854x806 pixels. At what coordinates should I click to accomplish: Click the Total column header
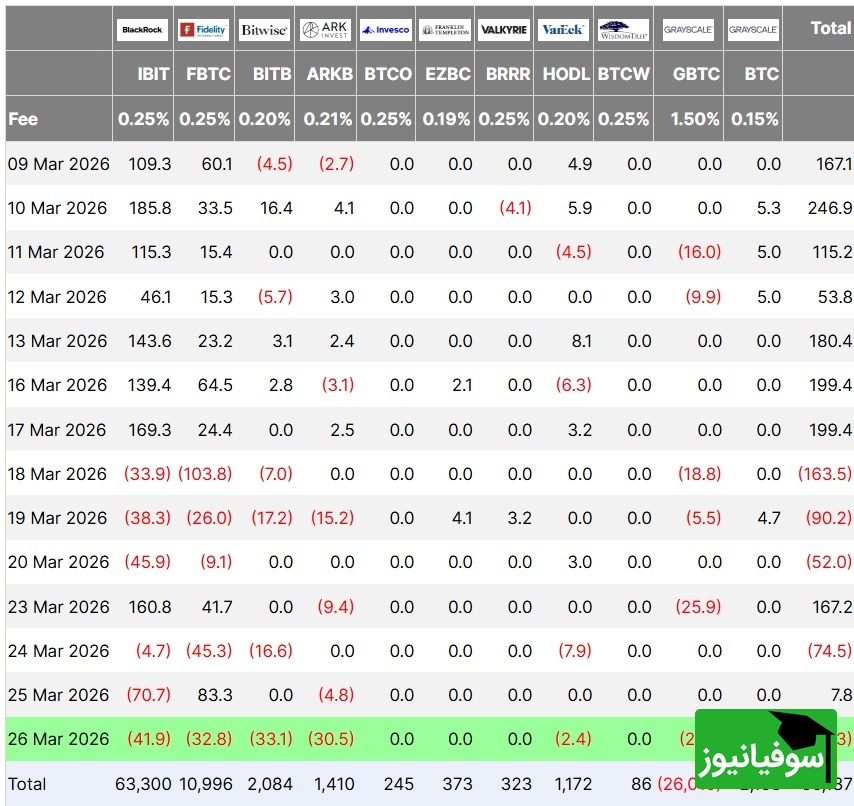click(830, 28)
